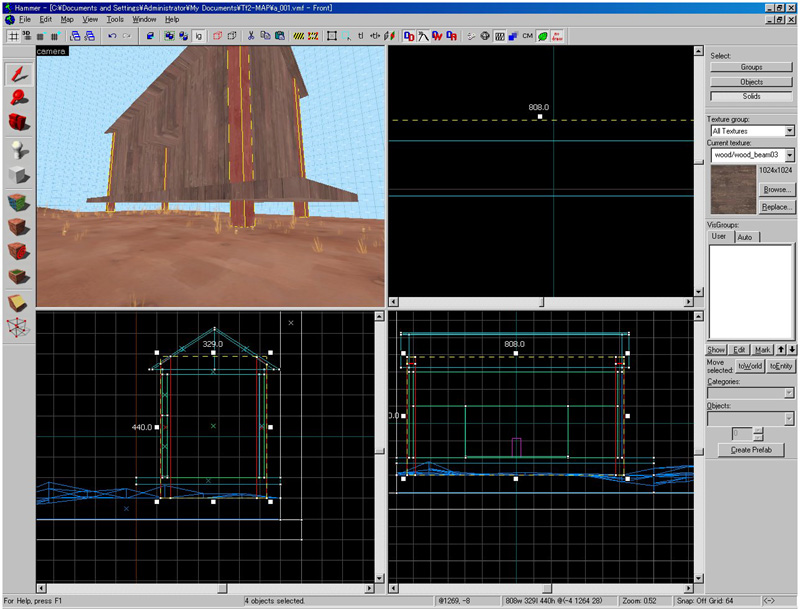Open the multicolored cube Texture Application tool

point(19,202)
